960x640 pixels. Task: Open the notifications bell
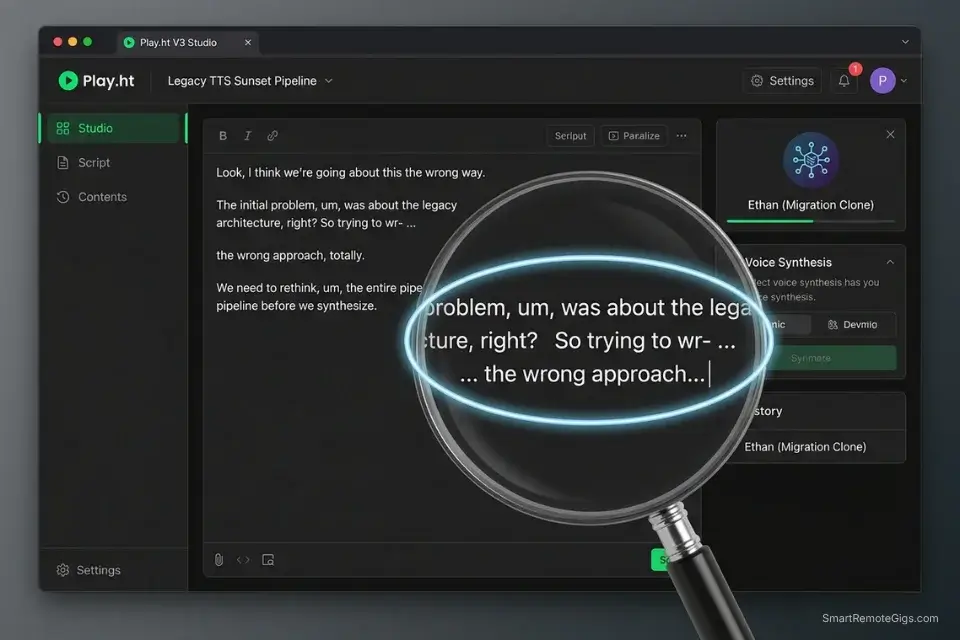click(844, 81)
